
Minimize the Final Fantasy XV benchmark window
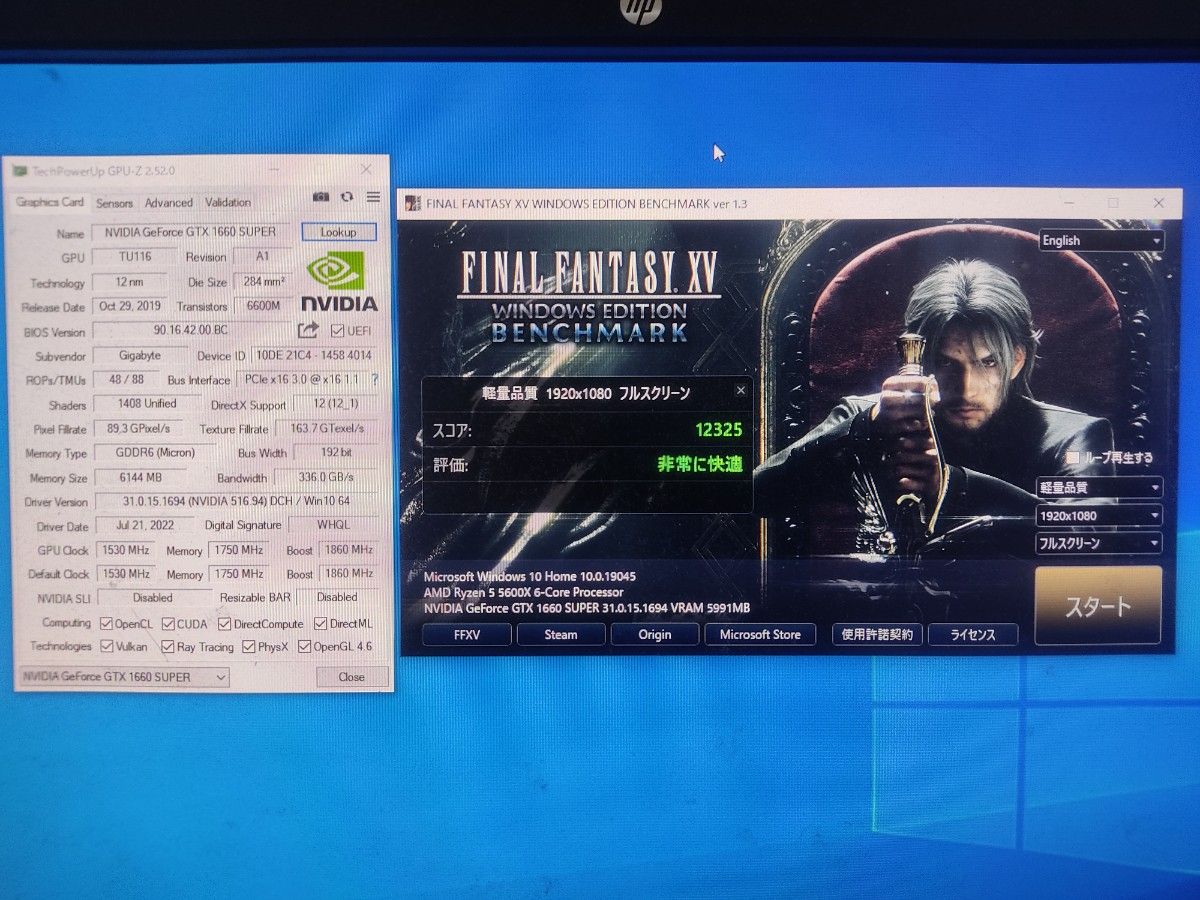[1068, 202]
